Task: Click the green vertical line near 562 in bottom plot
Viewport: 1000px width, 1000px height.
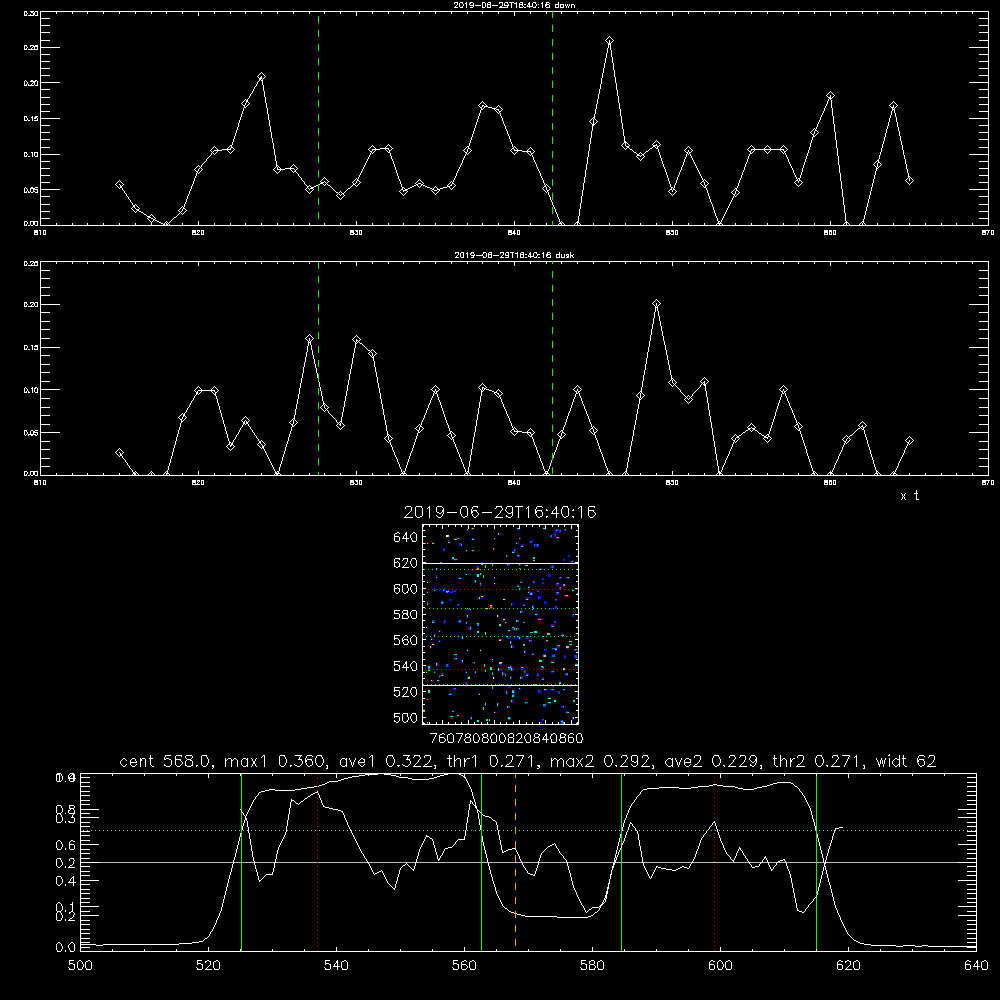Action: pos(482,861)
